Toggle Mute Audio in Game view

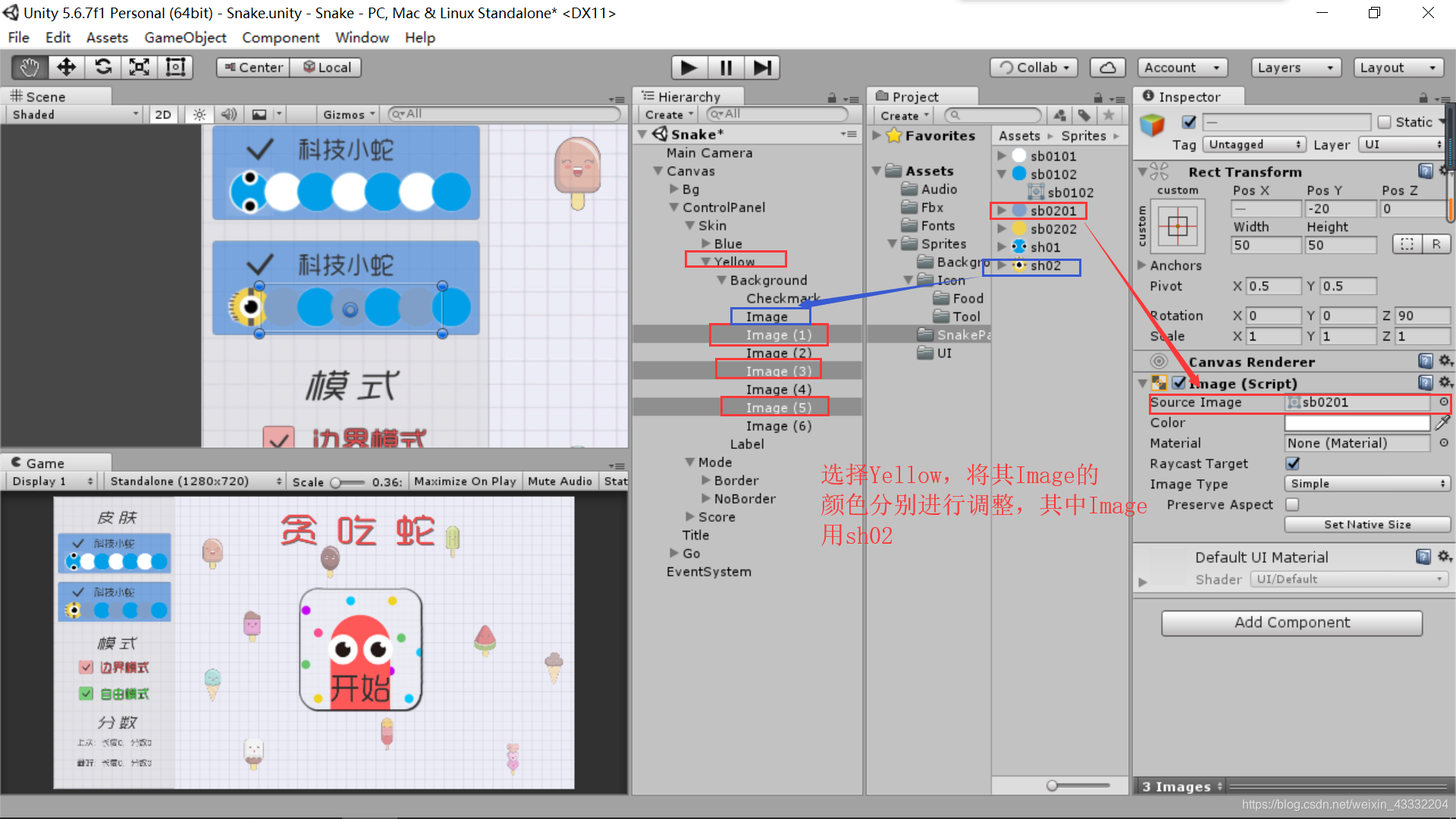tap(560, 482)
